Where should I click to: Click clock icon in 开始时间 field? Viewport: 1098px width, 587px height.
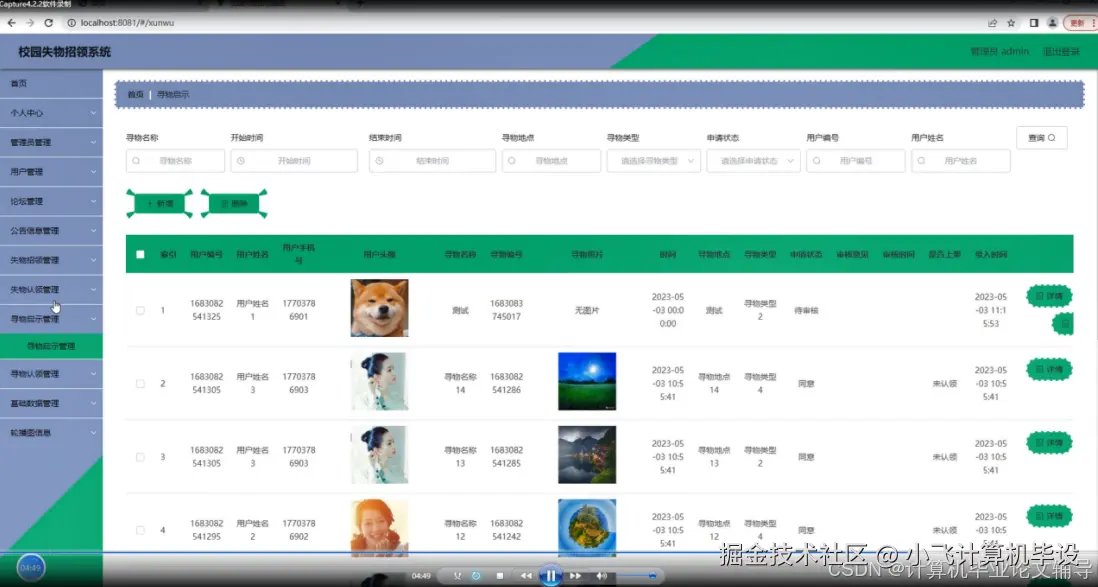(x=241, y=160)
